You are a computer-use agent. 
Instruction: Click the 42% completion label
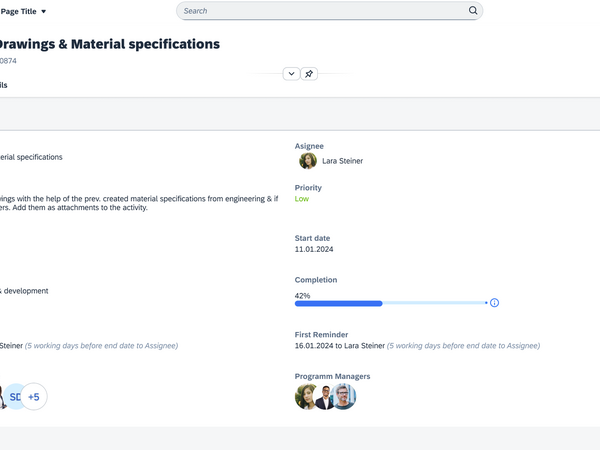pyautogui.click(x=302, y=296)
